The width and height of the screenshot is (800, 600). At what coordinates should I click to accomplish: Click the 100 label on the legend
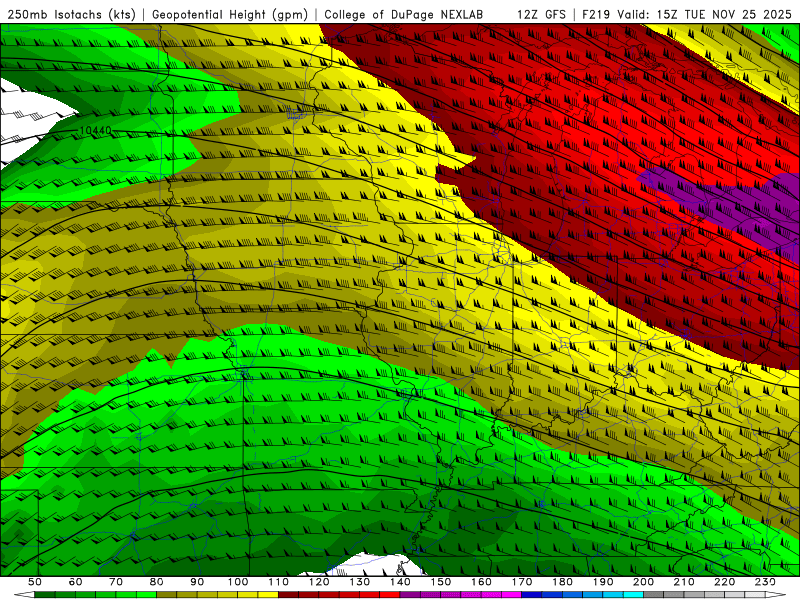point(238,582)
